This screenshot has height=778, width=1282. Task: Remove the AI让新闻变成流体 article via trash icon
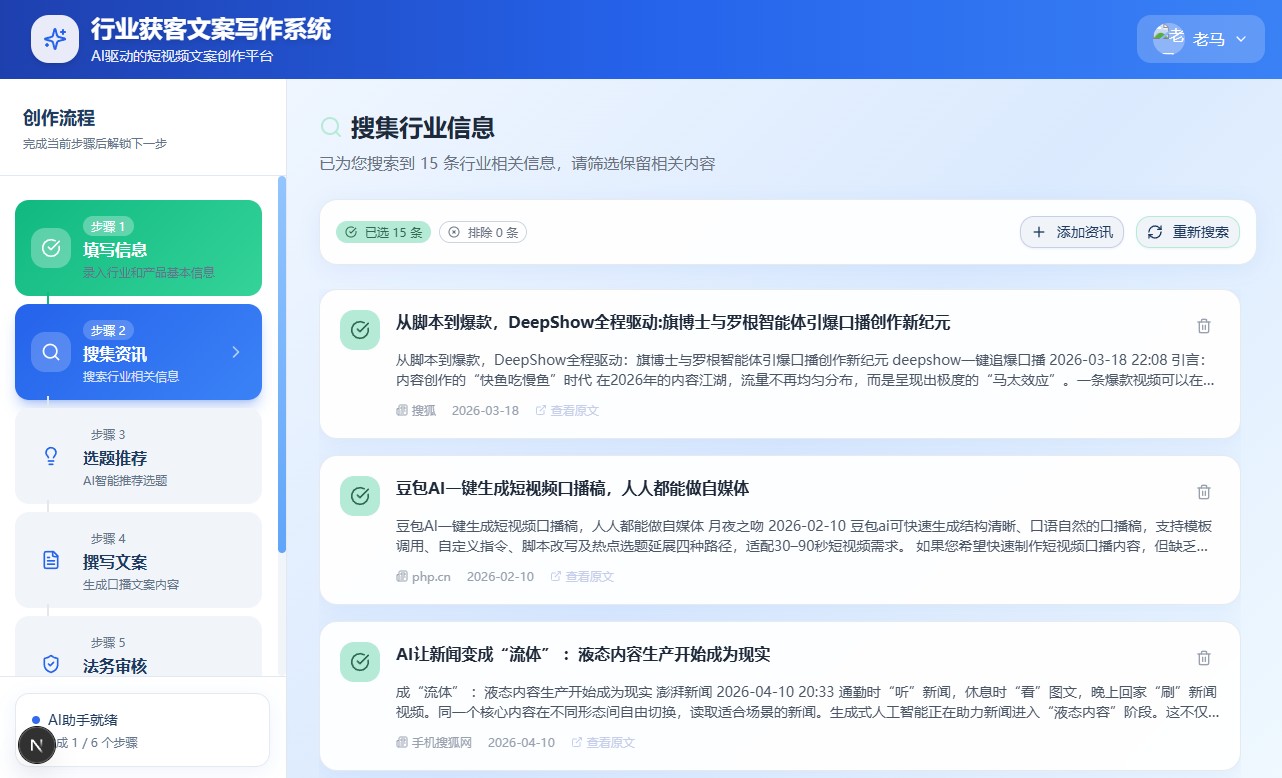click(1204, 658)
